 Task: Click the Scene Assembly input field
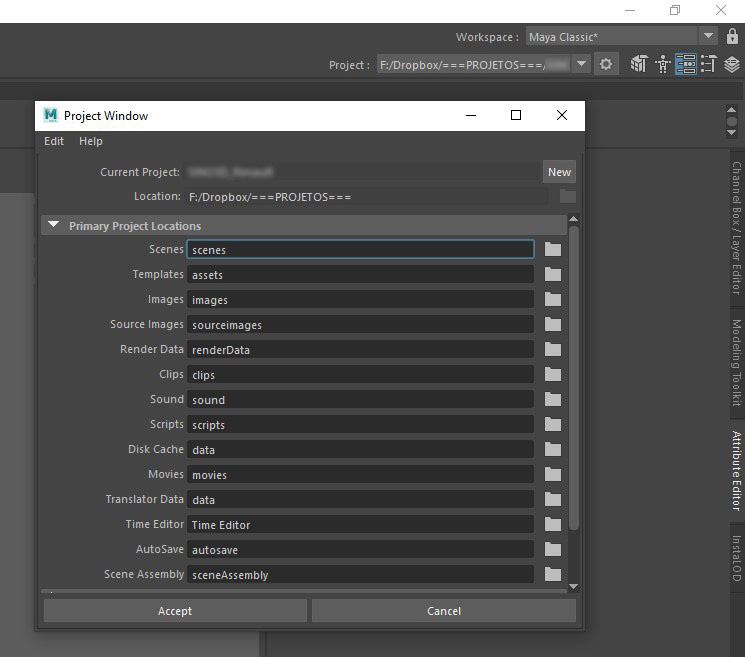[360, 575]
